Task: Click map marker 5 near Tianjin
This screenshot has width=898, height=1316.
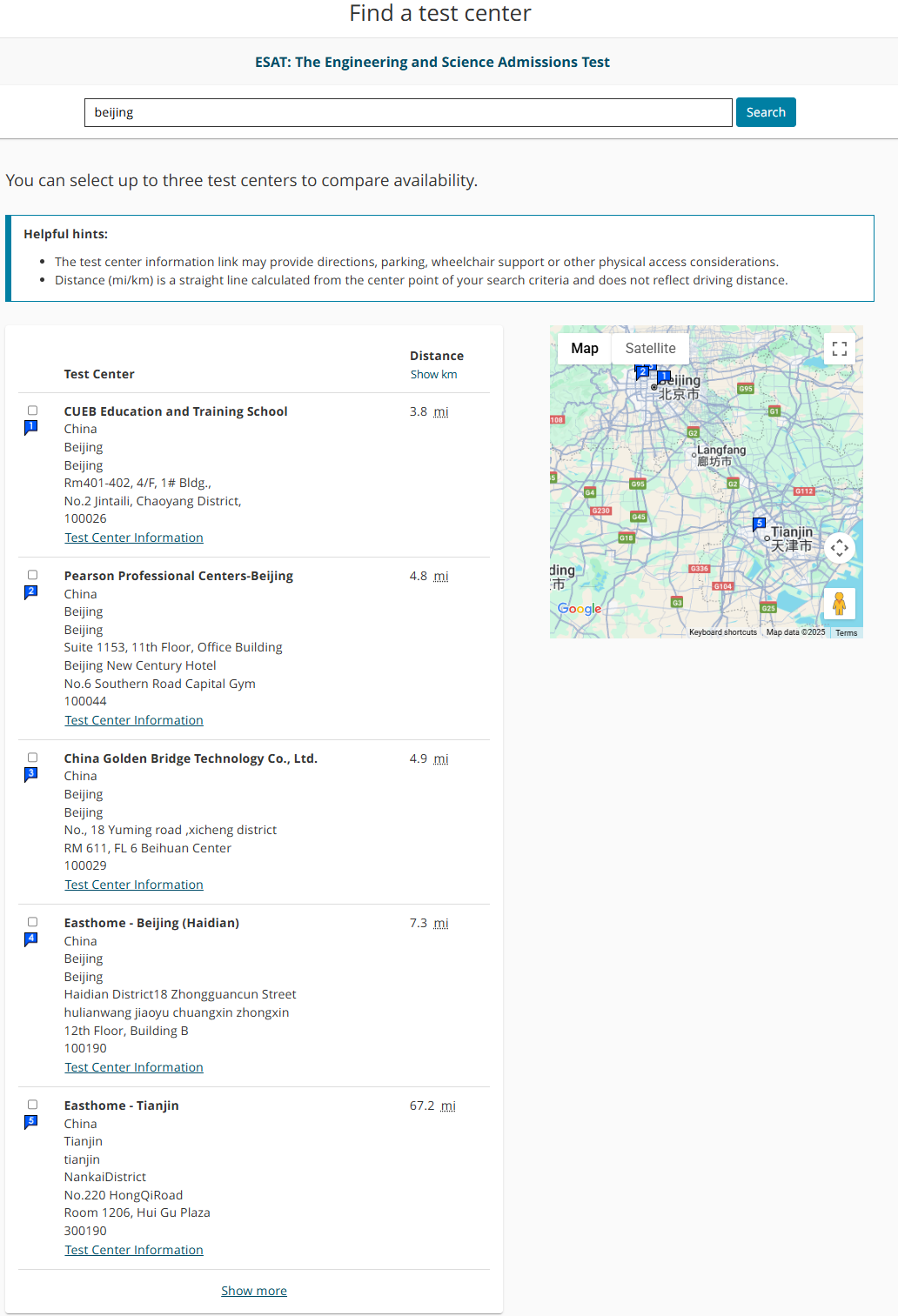Action: [x=759, y=524]
